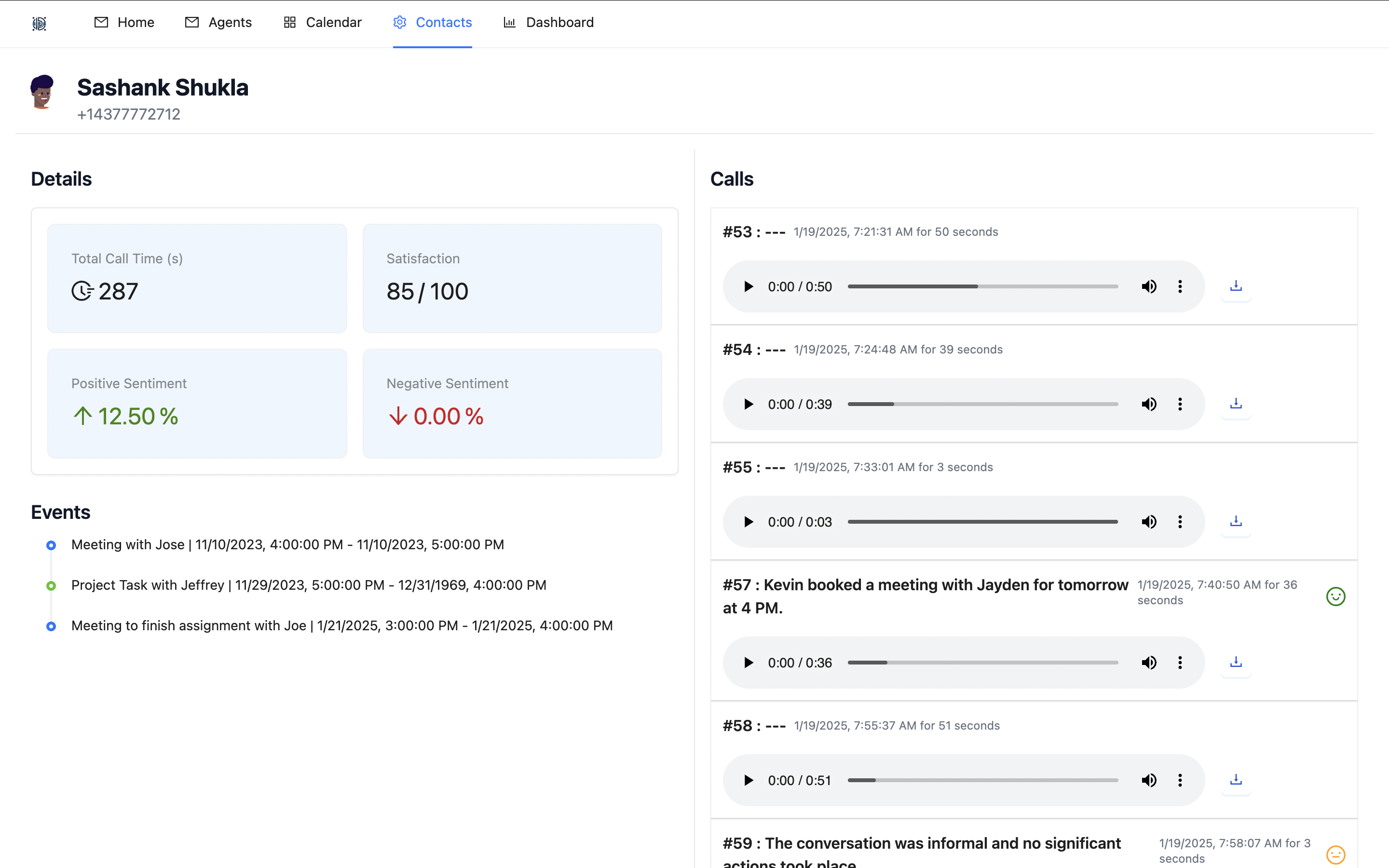This screenshot has width=1389, height=868.
Task: Seek in the call #58 audio progress bar
Action: coord(982,780)
